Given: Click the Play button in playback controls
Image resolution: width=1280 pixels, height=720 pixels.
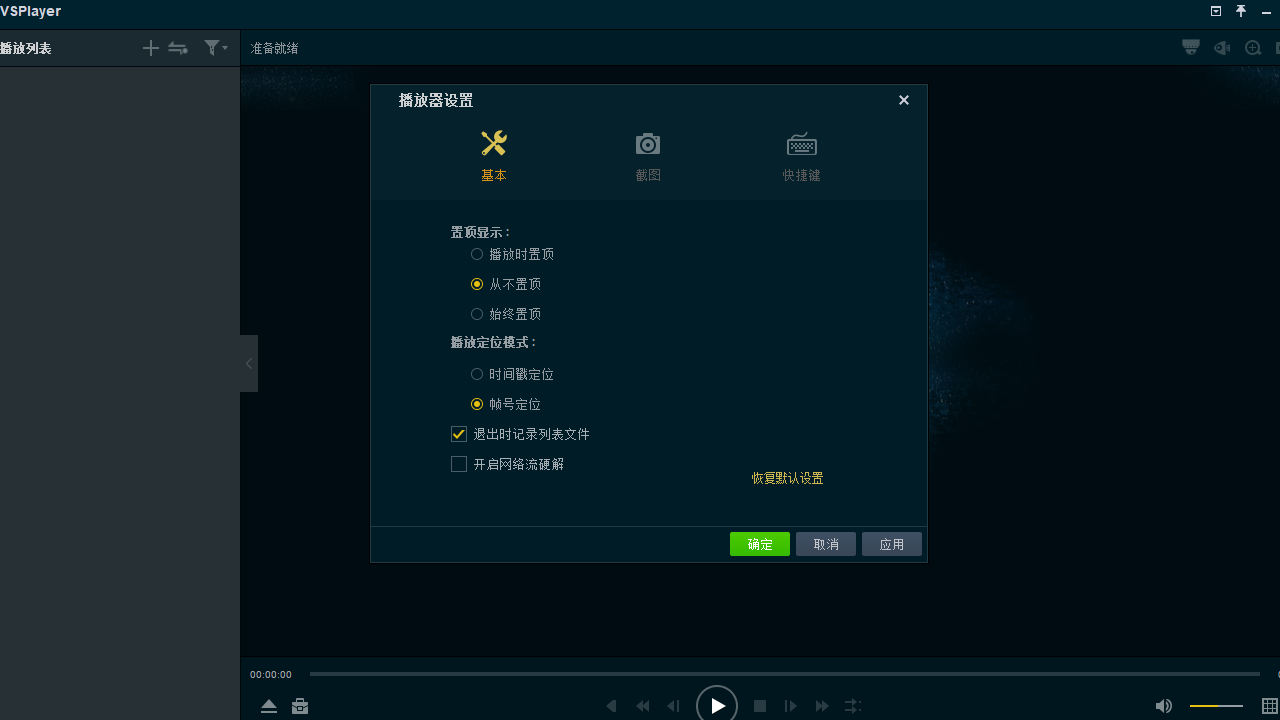Looking at the screenshot, I should click(x=717, y=705).
